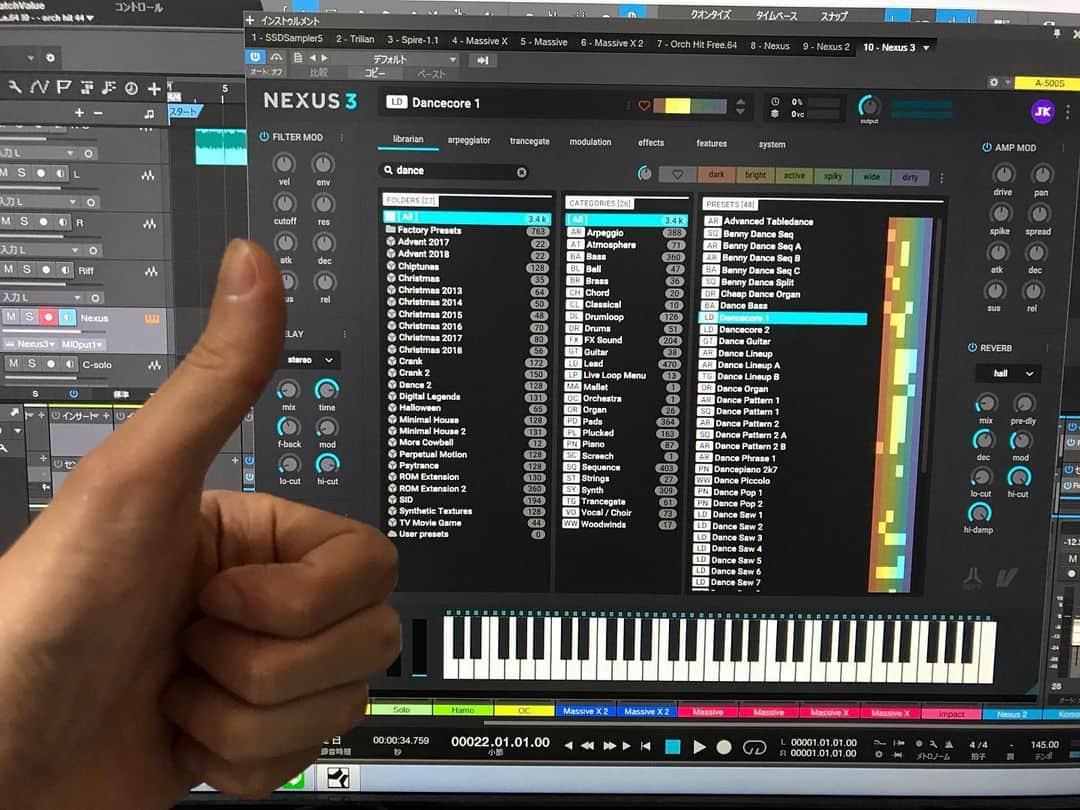Click the instrument window settings gear
The image size is (1080, 810).
point(993,82)
